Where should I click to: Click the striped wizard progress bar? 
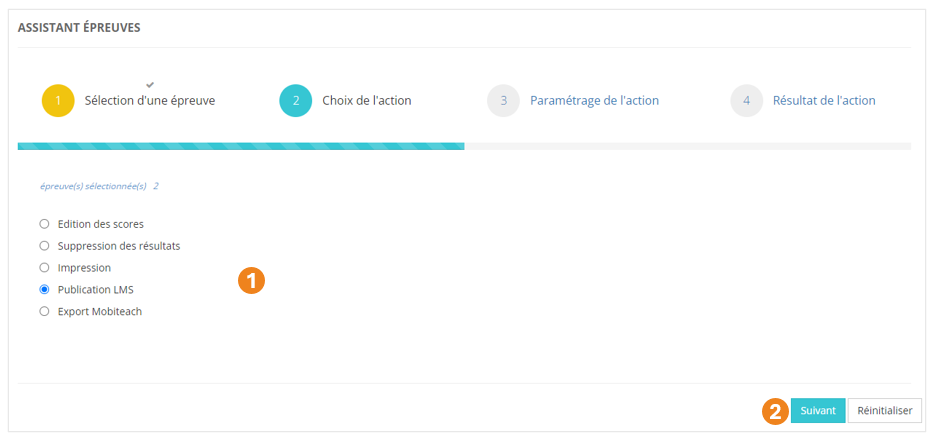tap(240, 147)
